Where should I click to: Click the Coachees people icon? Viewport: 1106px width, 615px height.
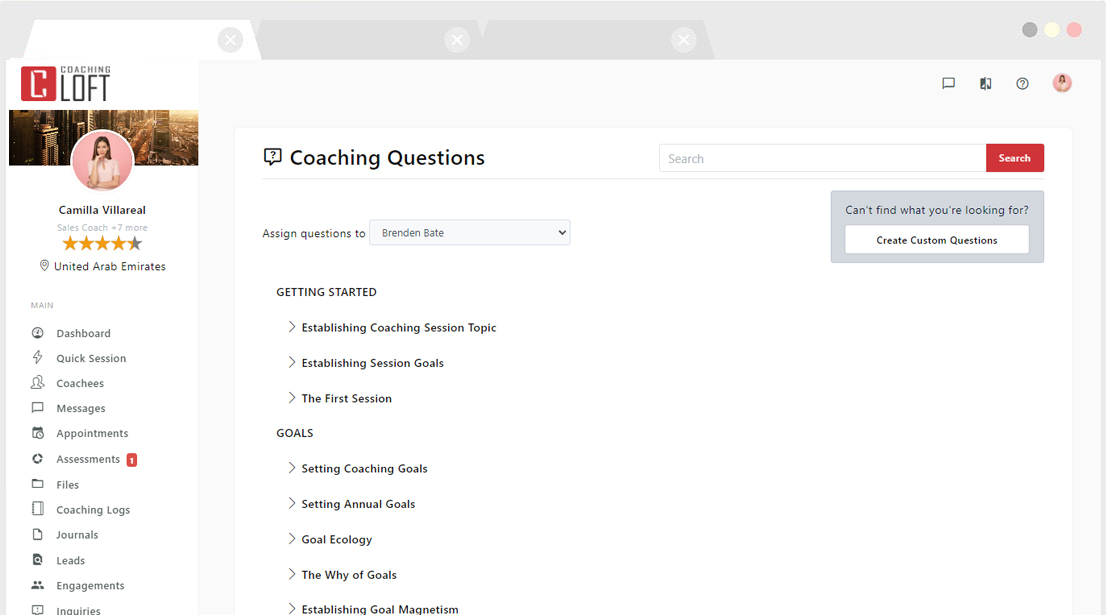[38, 383]
